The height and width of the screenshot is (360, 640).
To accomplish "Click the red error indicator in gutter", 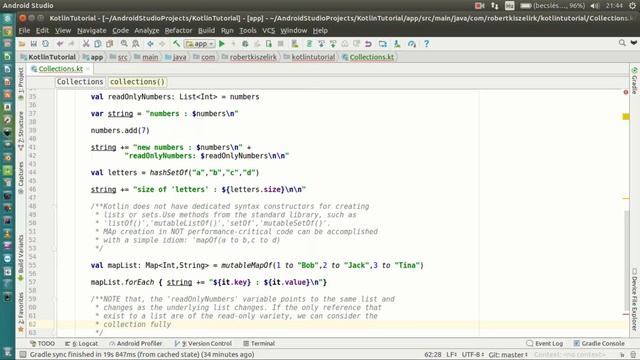I will 626,92.
